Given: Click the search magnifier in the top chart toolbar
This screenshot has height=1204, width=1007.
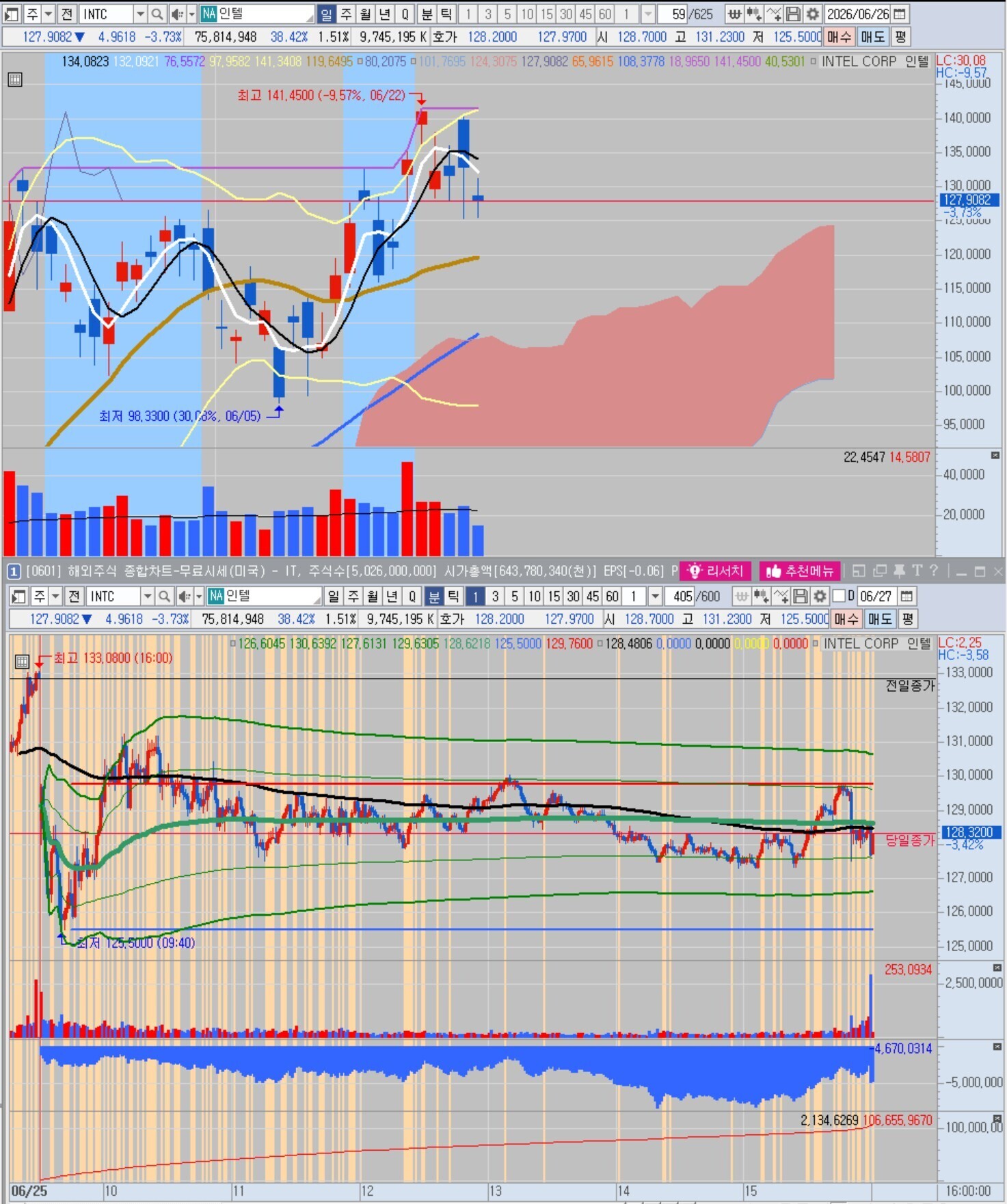Looking at the screenshot, I should tap(157, 14).
